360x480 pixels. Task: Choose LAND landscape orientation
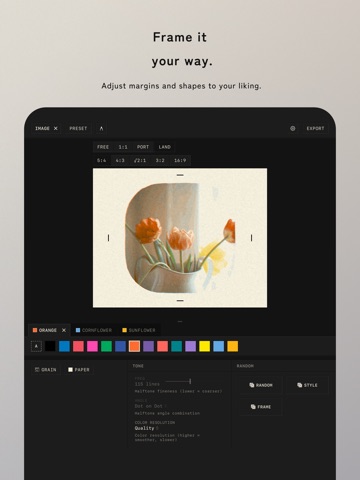click(x=165, y=147)
